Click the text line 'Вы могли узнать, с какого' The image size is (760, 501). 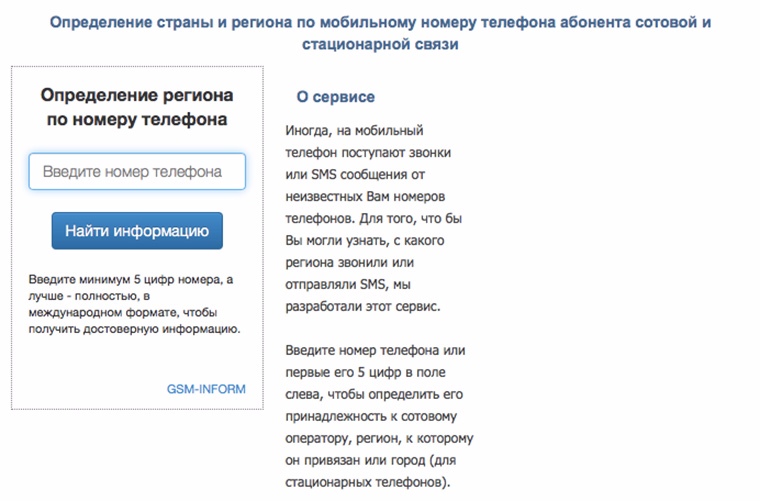(364, 240)
